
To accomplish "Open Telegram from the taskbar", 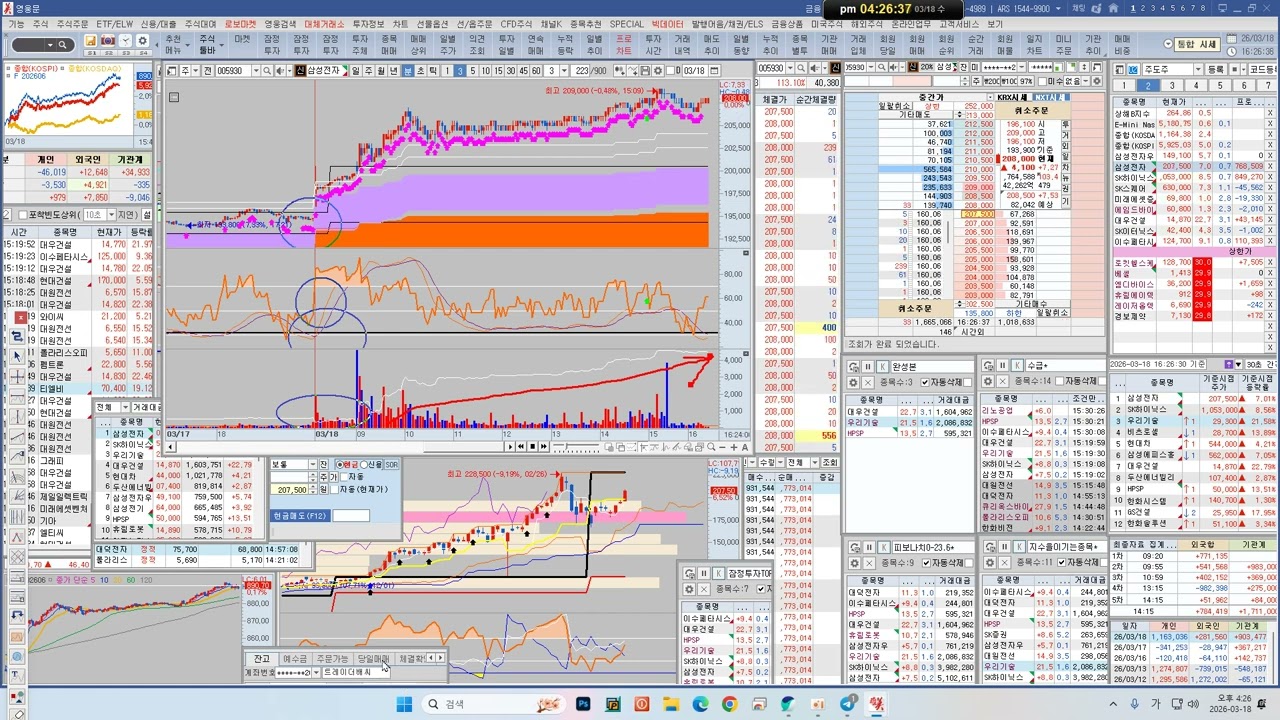I will (x=847, y=704).
